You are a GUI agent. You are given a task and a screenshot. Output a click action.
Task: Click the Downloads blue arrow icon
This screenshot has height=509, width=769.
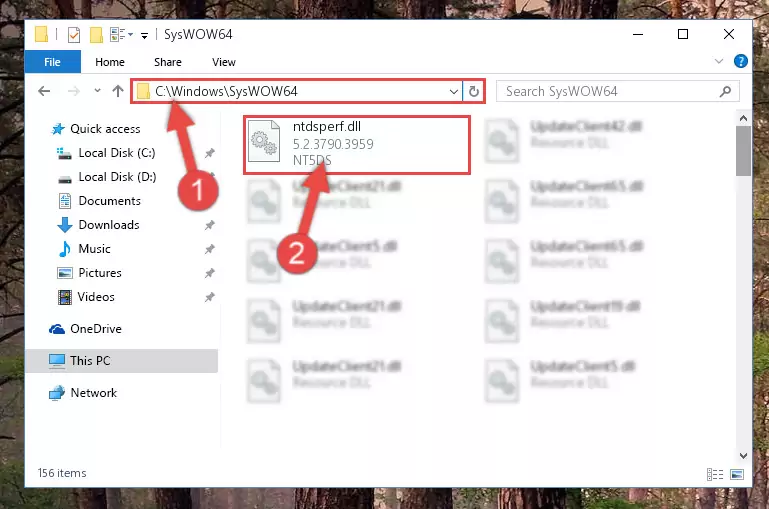pos(65,225)
